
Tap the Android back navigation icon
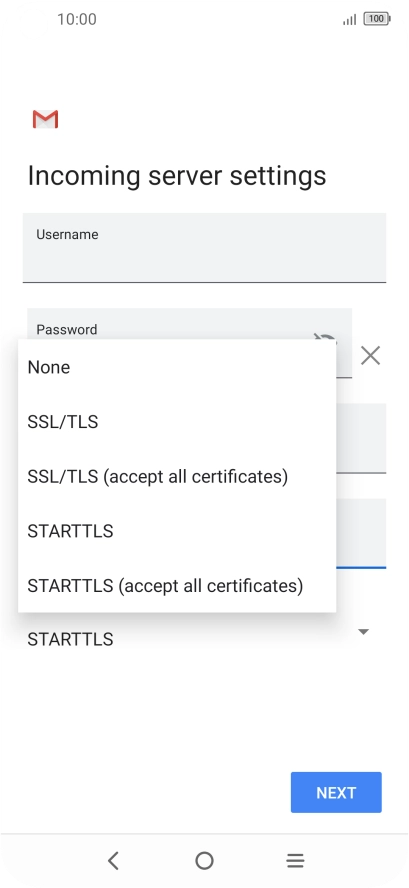click(x=113, y=861)
